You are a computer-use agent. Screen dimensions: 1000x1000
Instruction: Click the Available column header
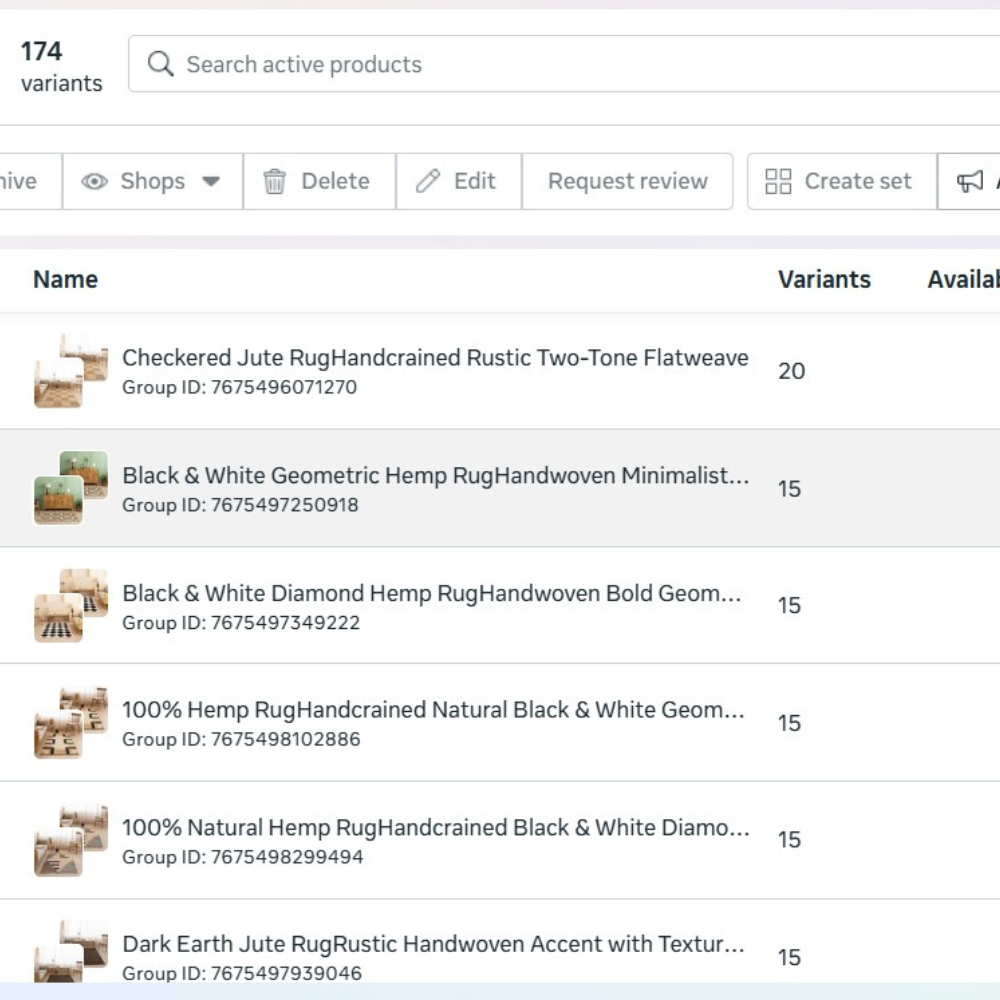(963, 279)
